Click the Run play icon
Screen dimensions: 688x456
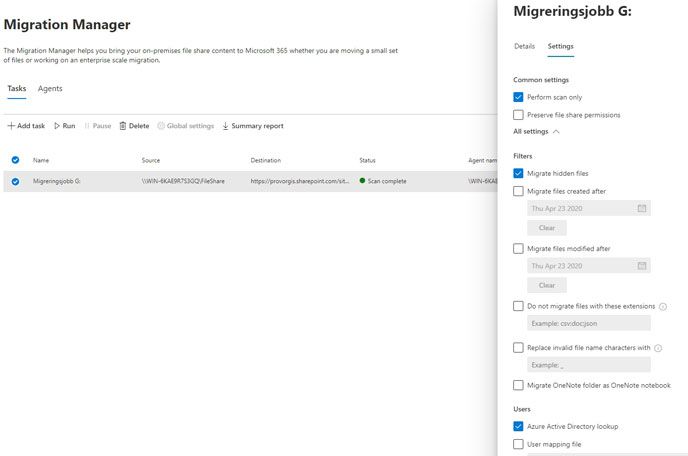(x=56, y=126)
